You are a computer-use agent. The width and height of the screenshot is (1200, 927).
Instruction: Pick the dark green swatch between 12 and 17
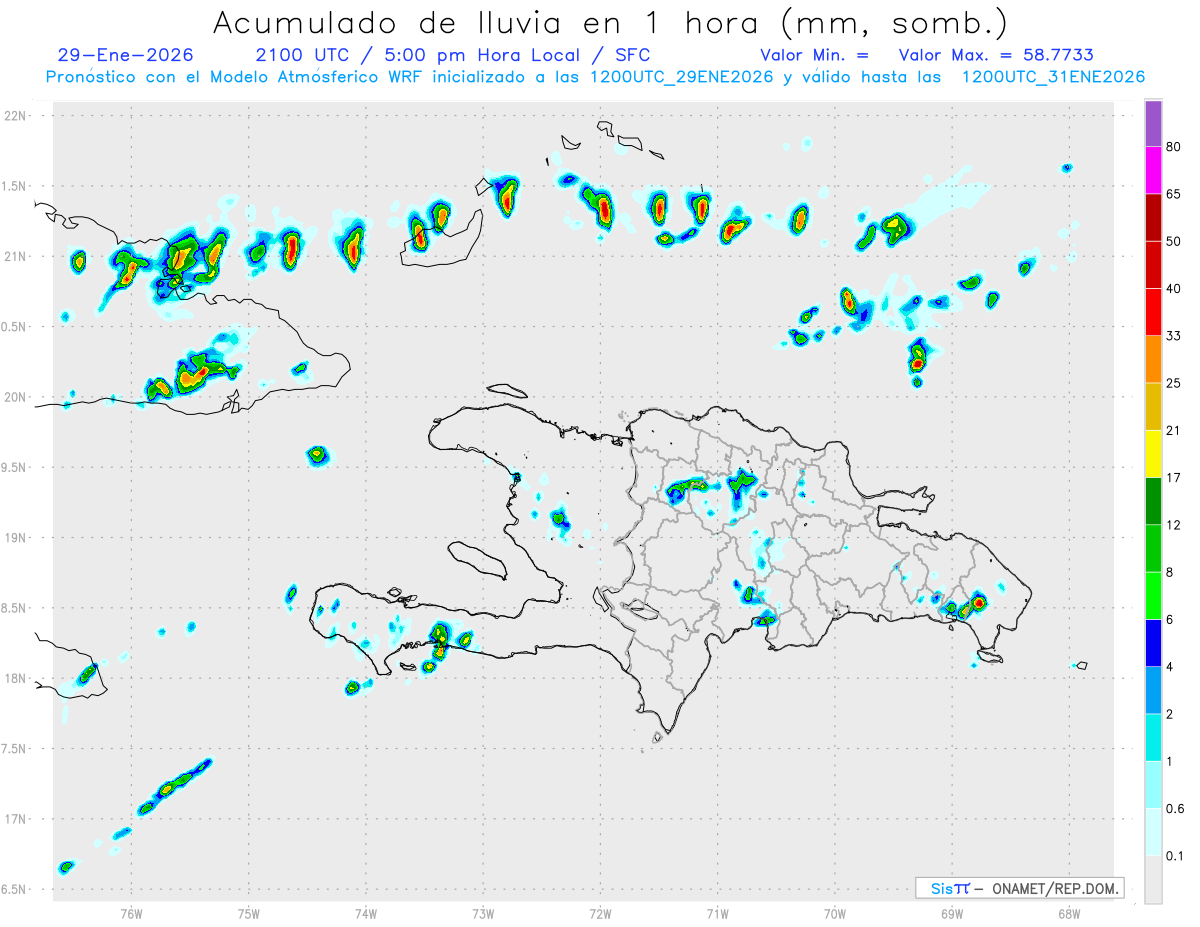click(x=1153, y=501)
